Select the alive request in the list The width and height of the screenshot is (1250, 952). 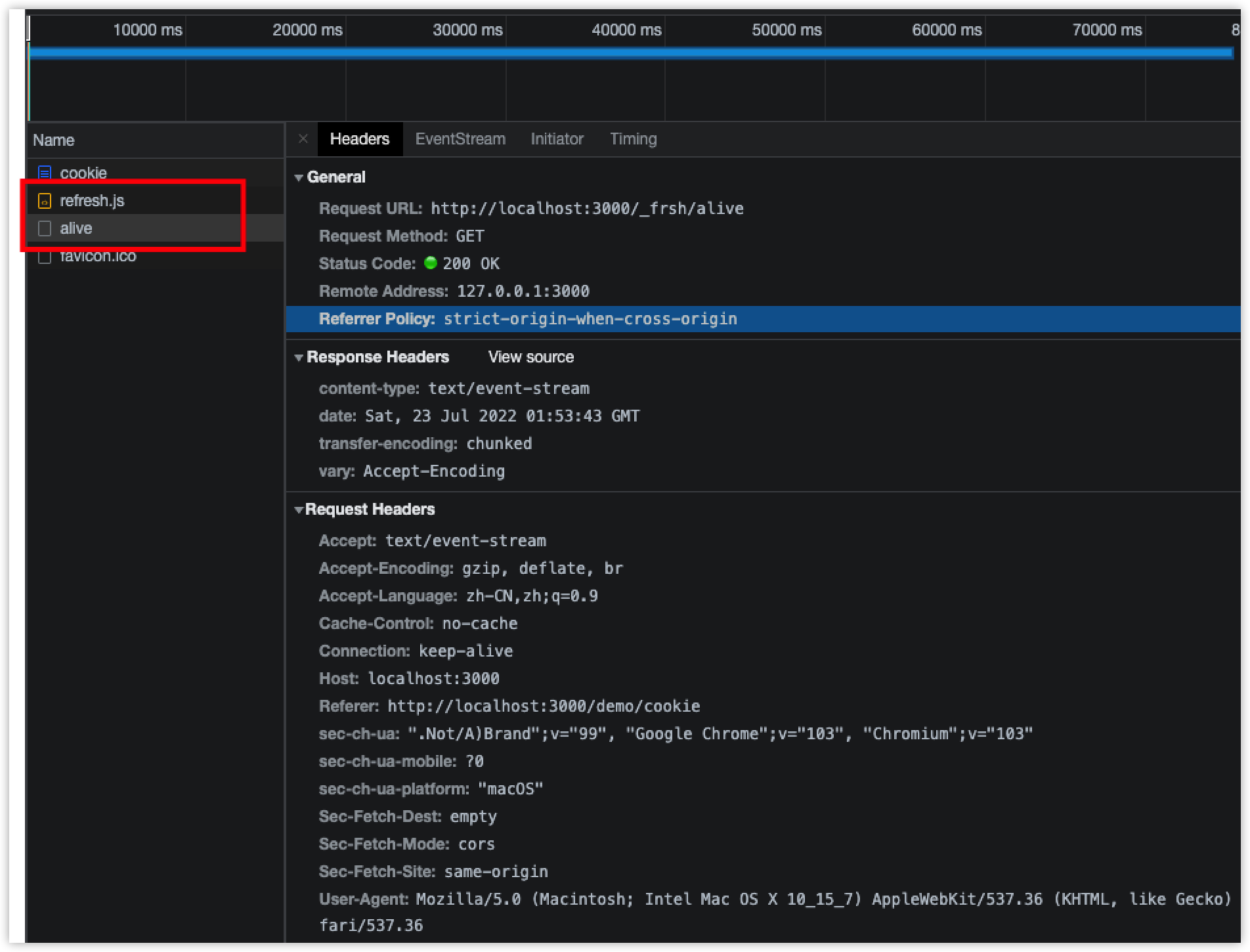75,228
